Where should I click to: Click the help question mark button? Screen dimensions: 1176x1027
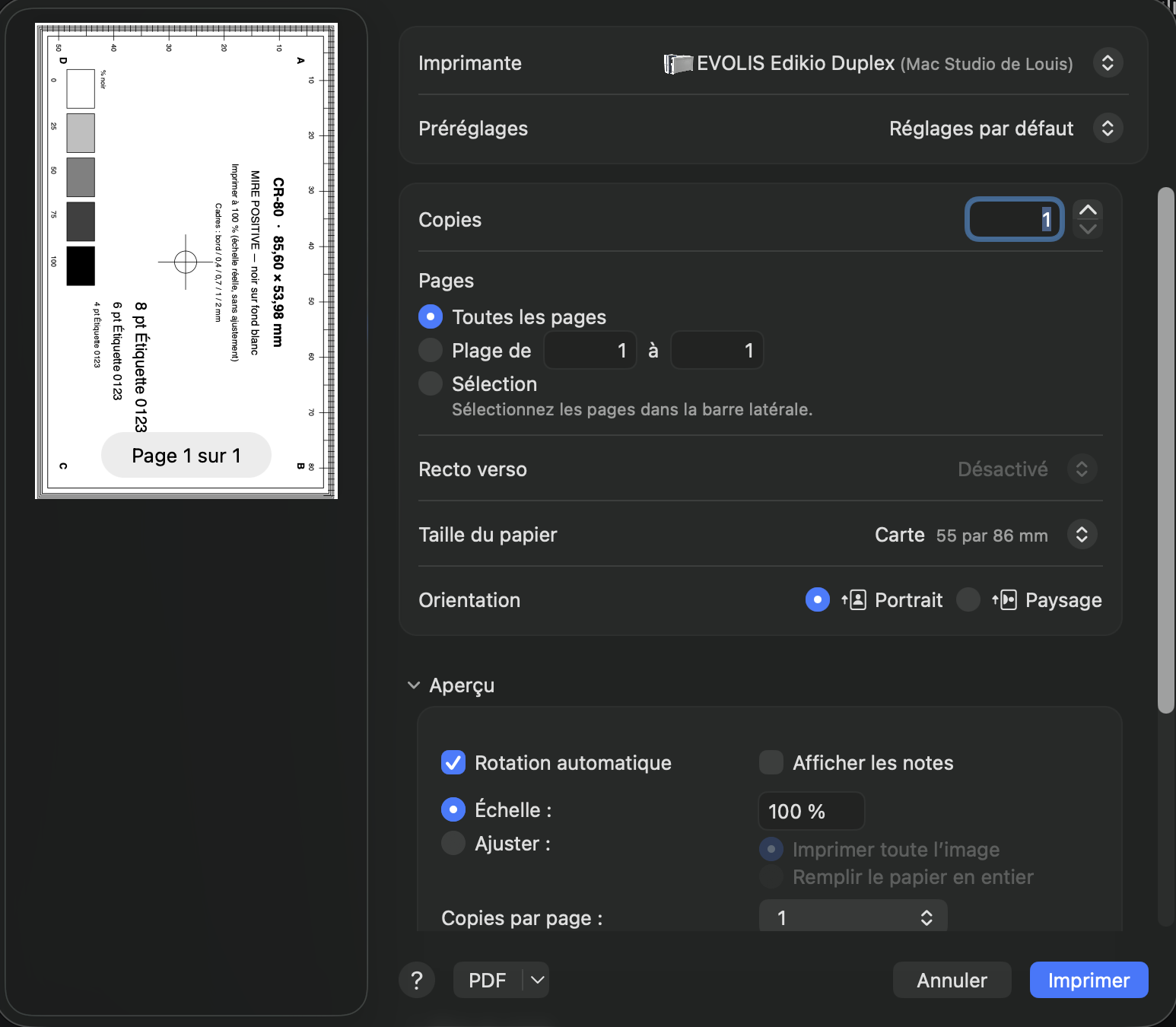[417, 980]
